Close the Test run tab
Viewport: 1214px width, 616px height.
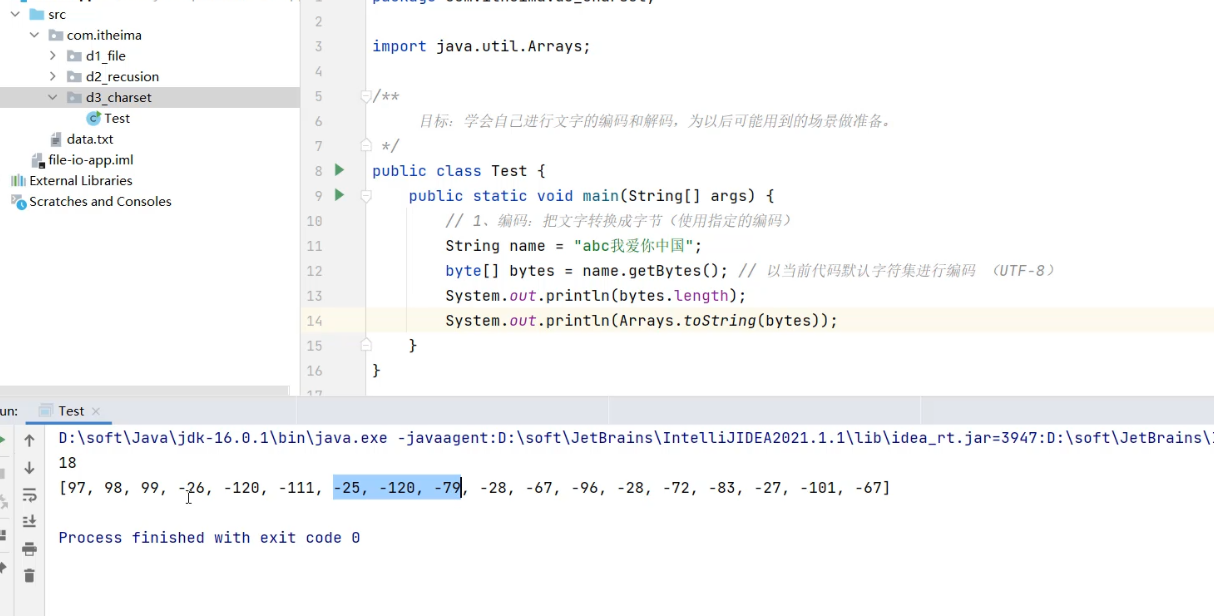click(95, 411)
